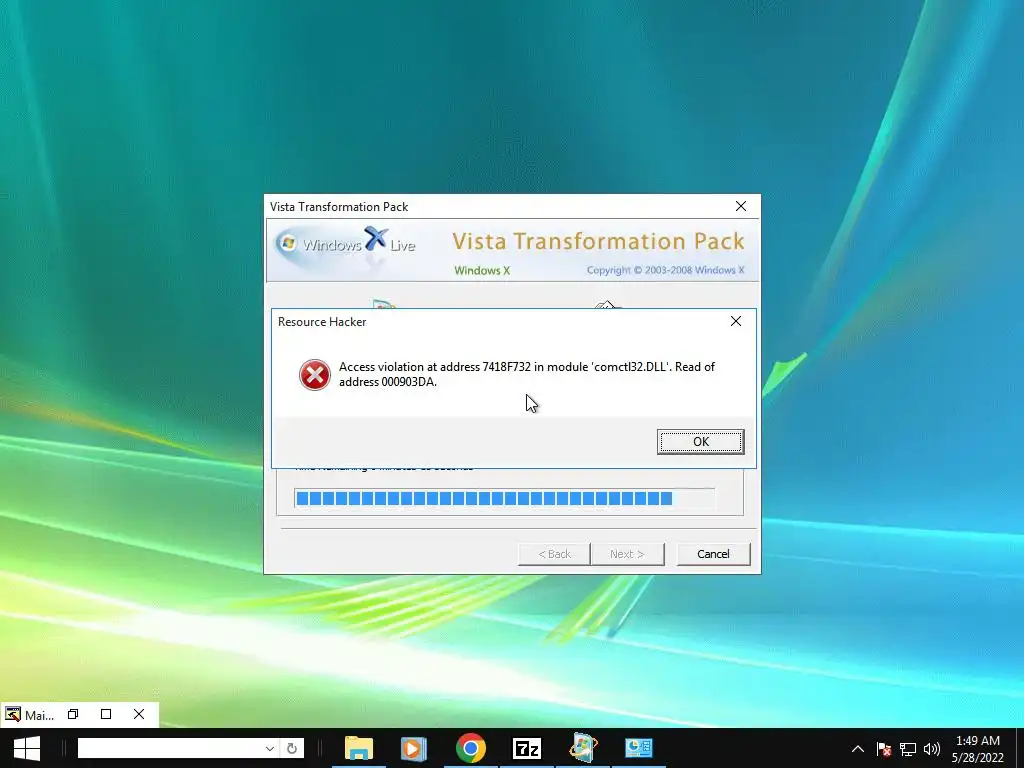The image size is (1024, 768).
Task: Restore the minimized 'Mai...' window
Action: tap(73, 714)
